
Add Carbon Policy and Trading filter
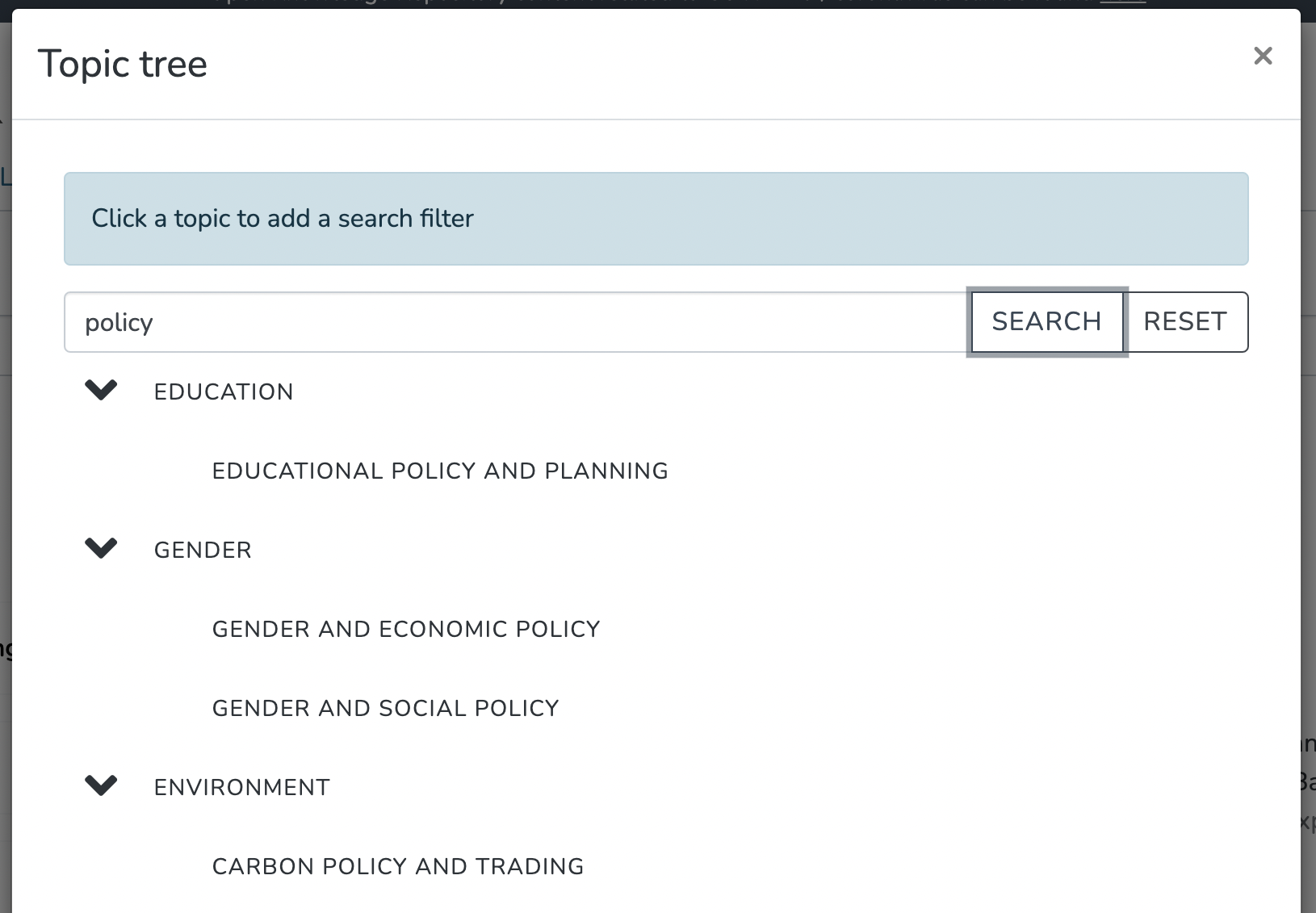click(398, 867)
